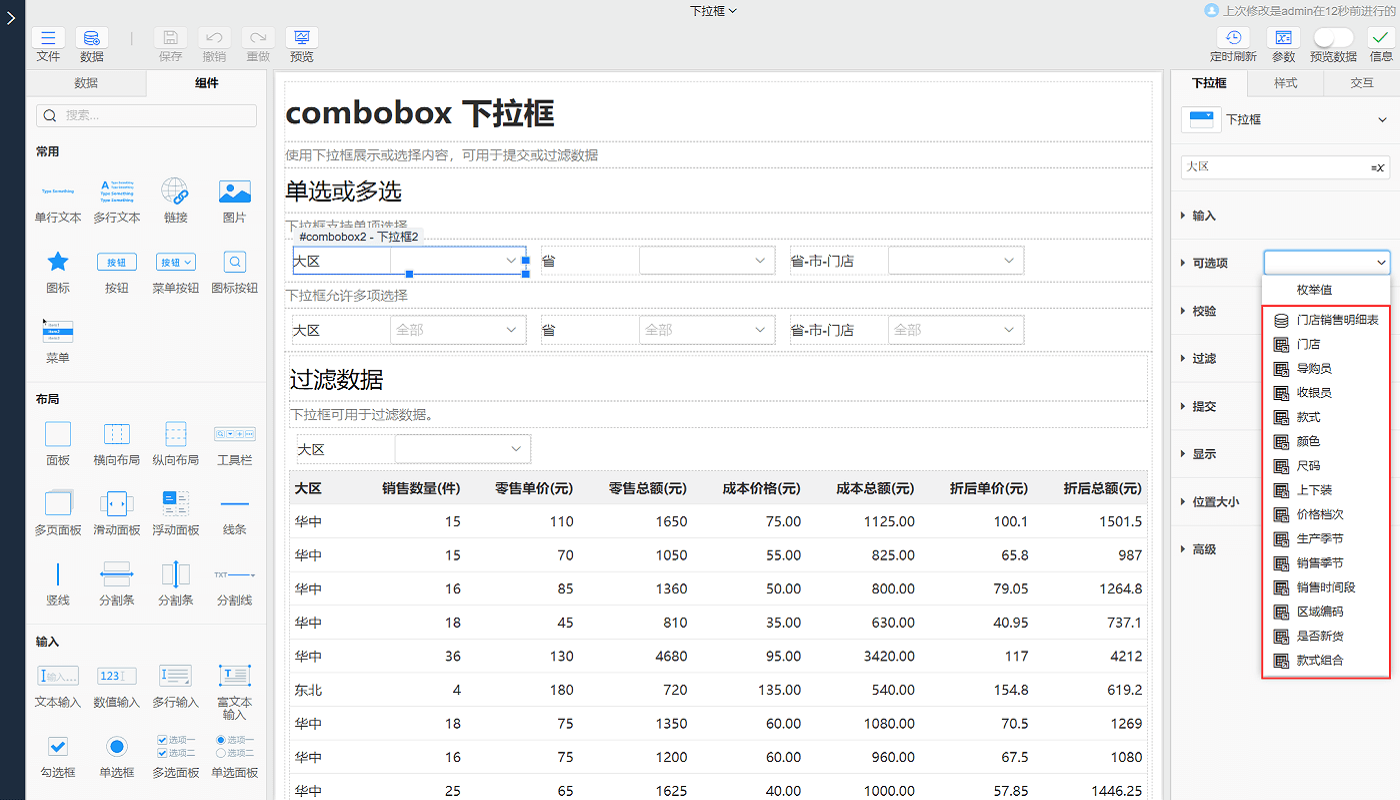1400x800 pixels.
Task: Switch to the 数据 tab in left panel
Action: [86, 83]
